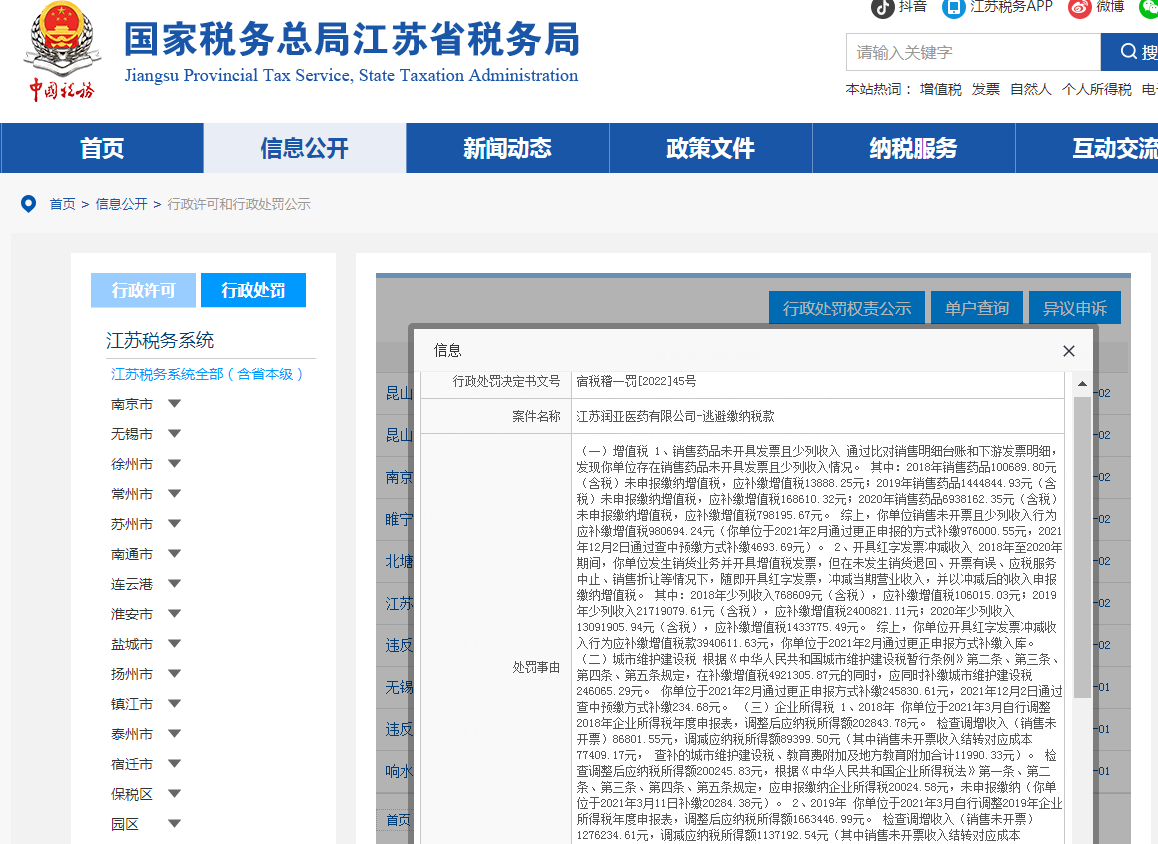This screenshot has height=844, width=1158.
Task: Expand the 保税区 dropdown arrow
Action: [174, 794]
